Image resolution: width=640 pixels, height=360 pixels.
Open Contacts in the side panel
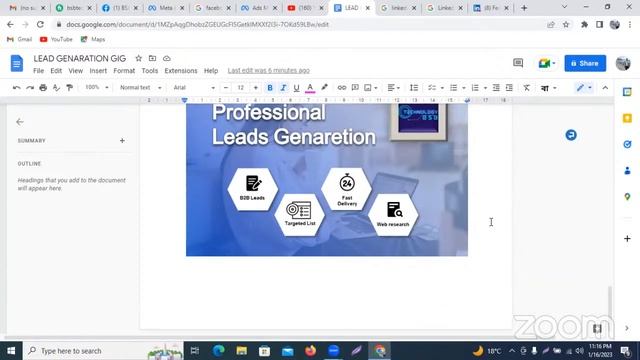coord(627,171)
